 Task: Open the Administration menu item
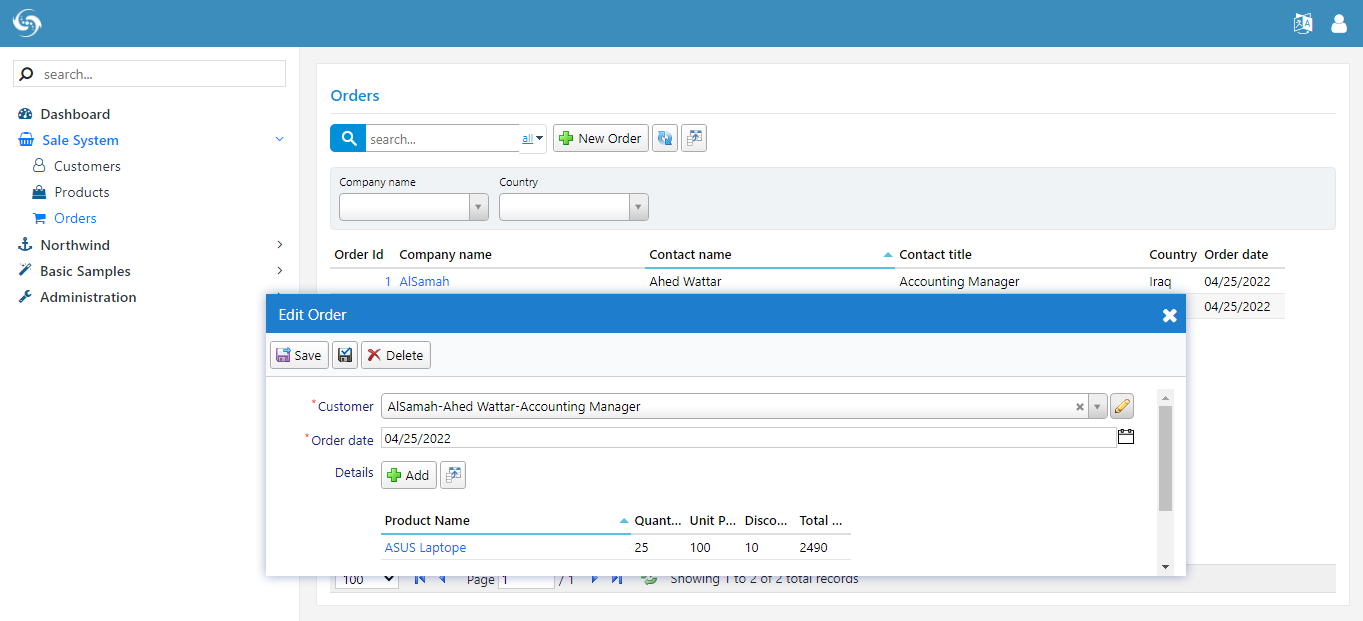pyautogui.click(x=88, y=297)
